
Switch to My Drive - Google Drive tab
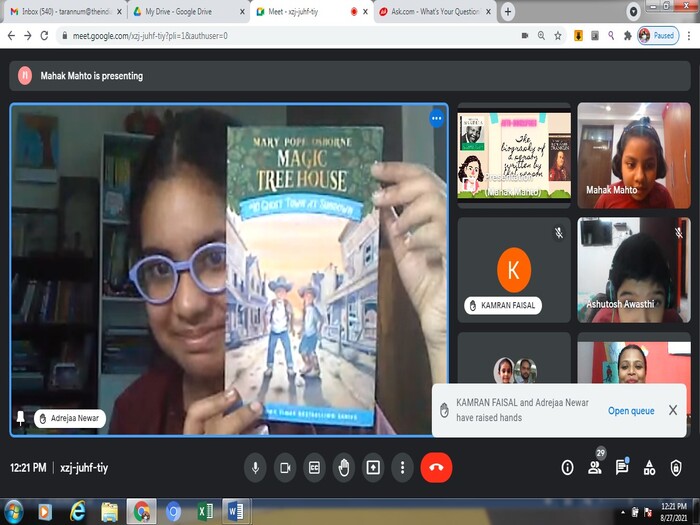pos(188,12)
